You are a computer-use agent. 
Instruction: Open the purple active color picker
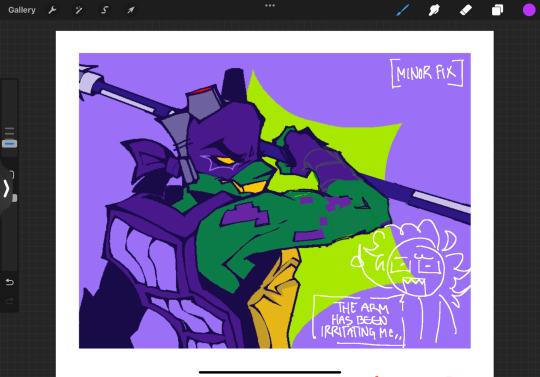529,10
